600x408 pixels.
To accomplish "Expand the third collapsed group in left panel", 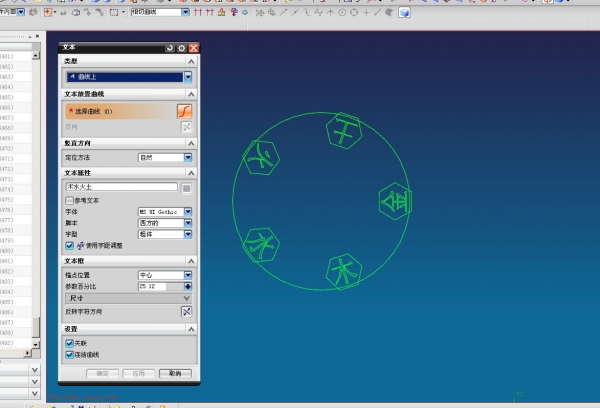I will [35, 393].
